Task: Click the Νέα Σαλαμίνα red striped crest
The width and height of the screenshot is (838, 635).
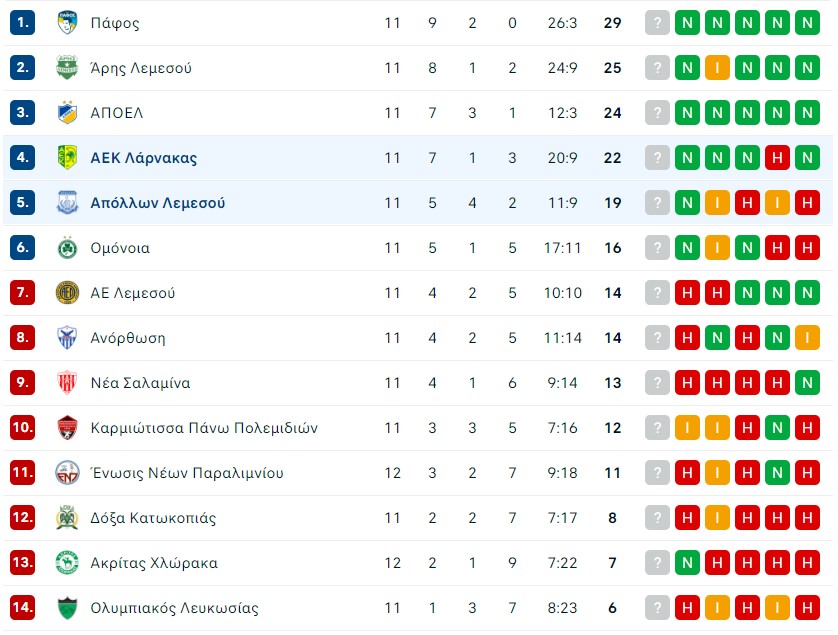Action: coord(67,383)
